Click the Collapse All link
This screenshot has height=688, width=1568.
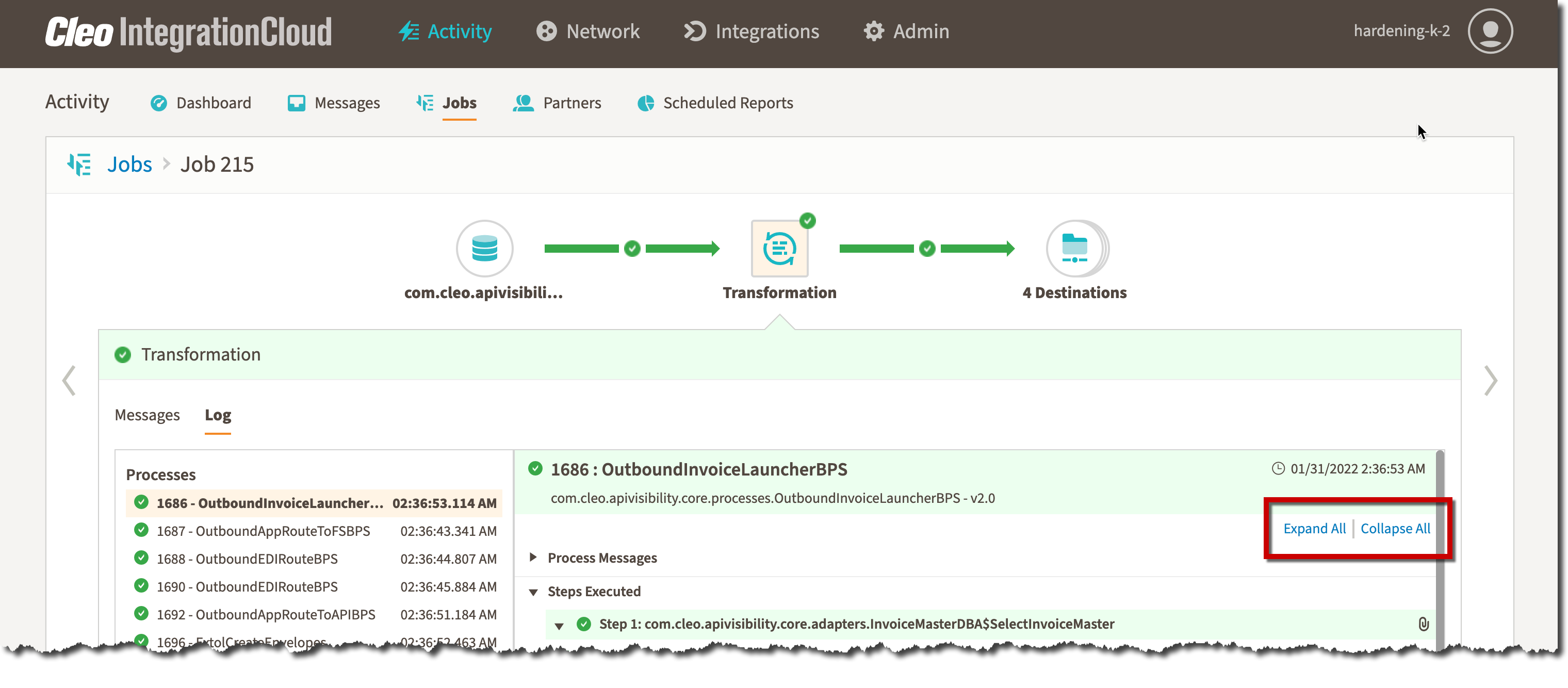pyautogui.click(x=1395, y=529)
